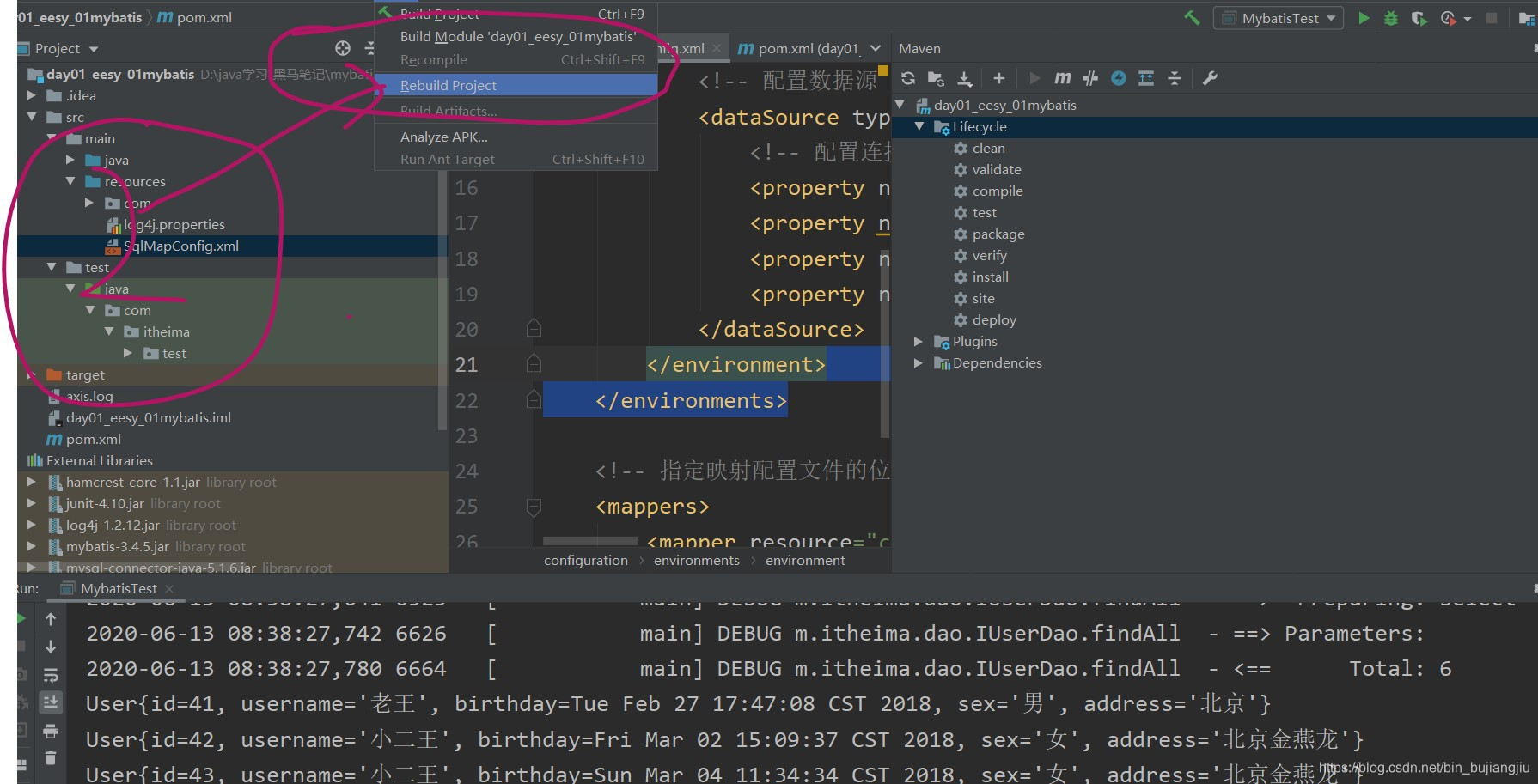1538x784 pixels.
Task: Click the yellow warning marker in editor stripe
Action: (883, 70)
